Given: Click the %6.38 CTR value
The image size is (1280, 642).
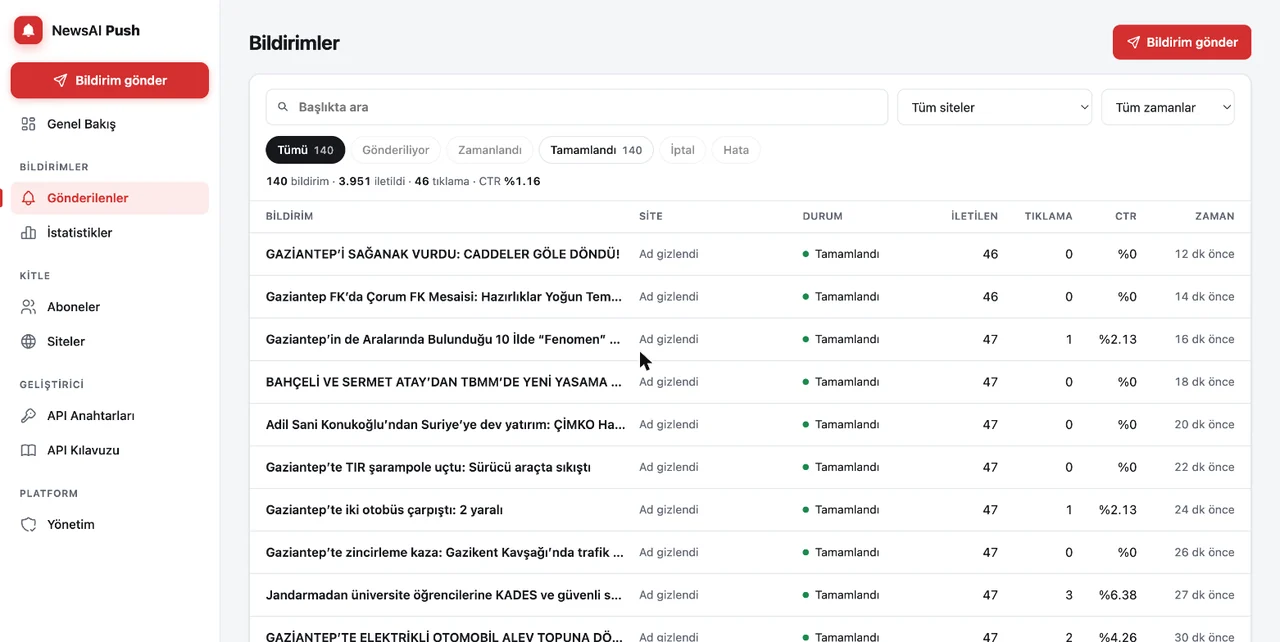Looking at the screenshot, I should (x=1118, y=595).
